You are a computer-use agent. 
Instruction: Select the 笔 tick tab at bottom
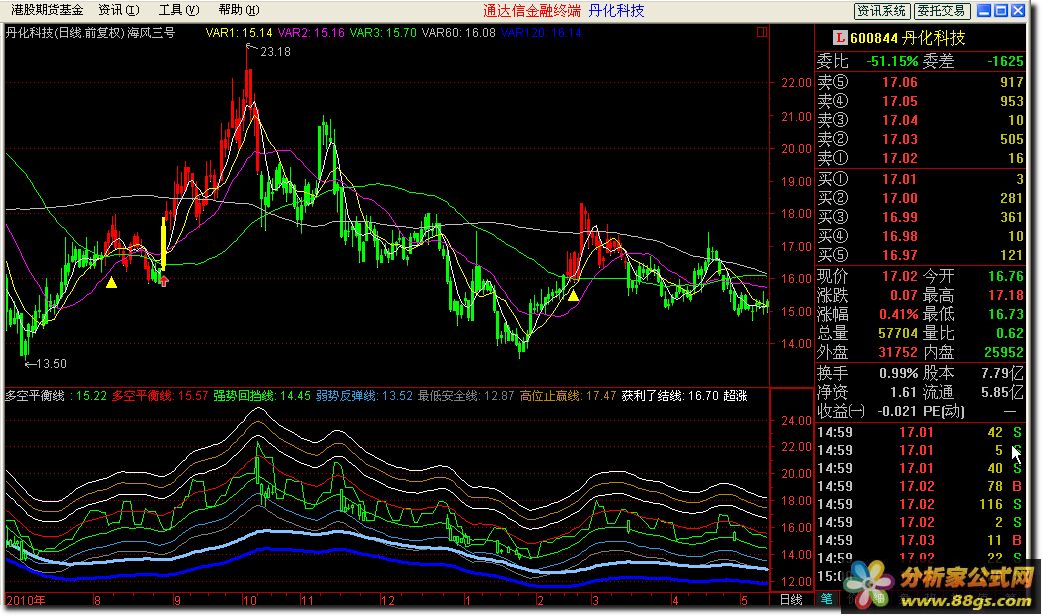coord(826,599)
